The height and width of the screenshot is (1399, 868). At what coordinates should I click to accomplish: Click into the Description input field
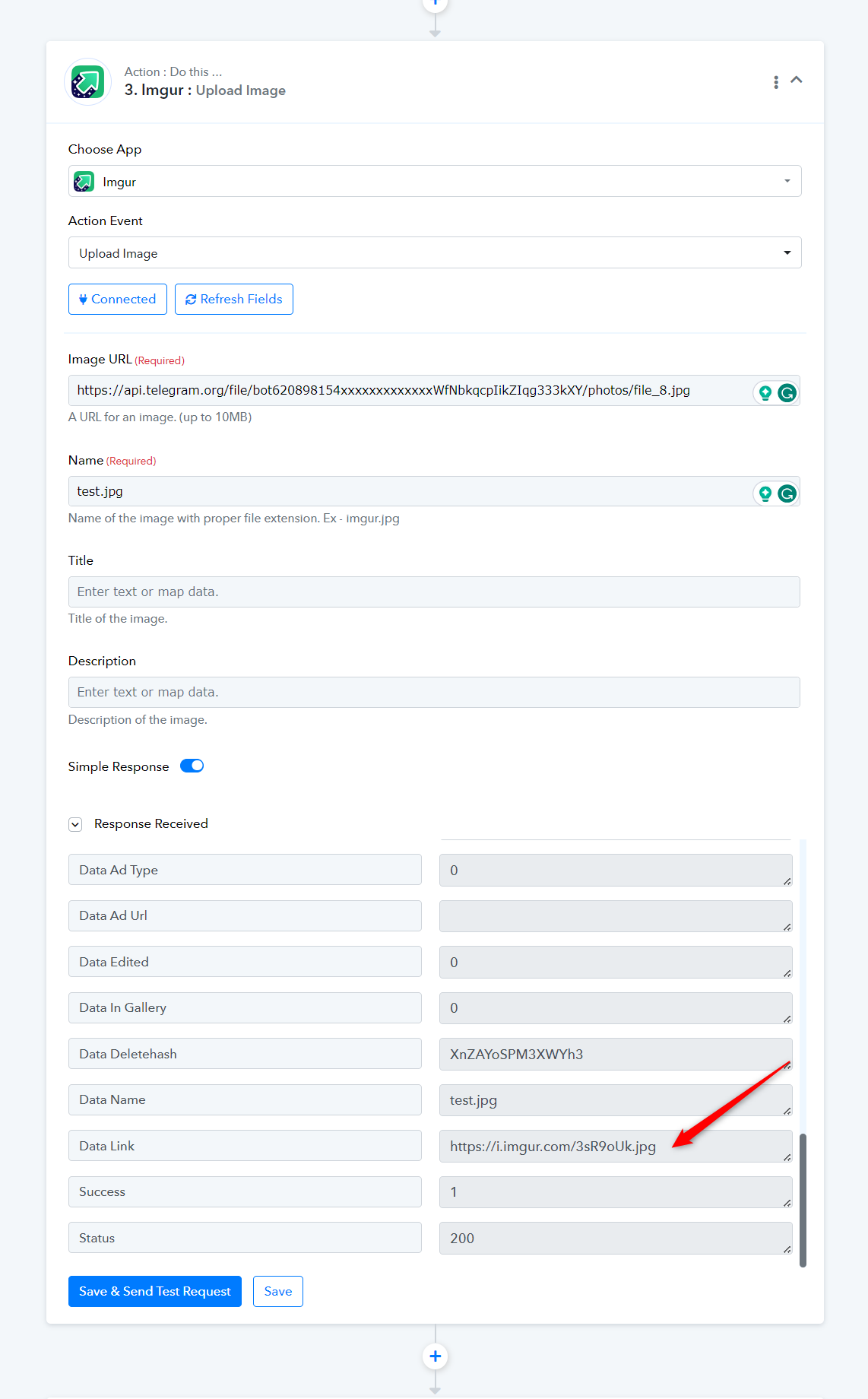(x=434, y=692)
